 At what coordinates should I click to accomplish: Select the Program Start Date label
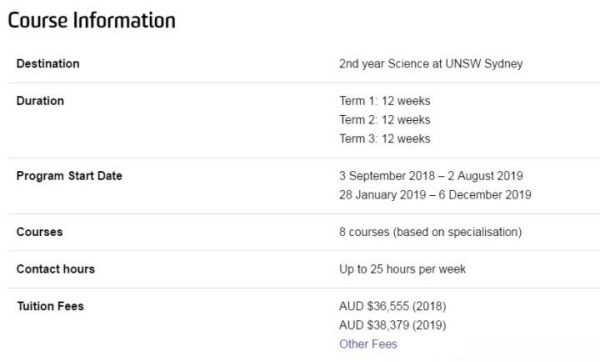click(x=69, y=176)
